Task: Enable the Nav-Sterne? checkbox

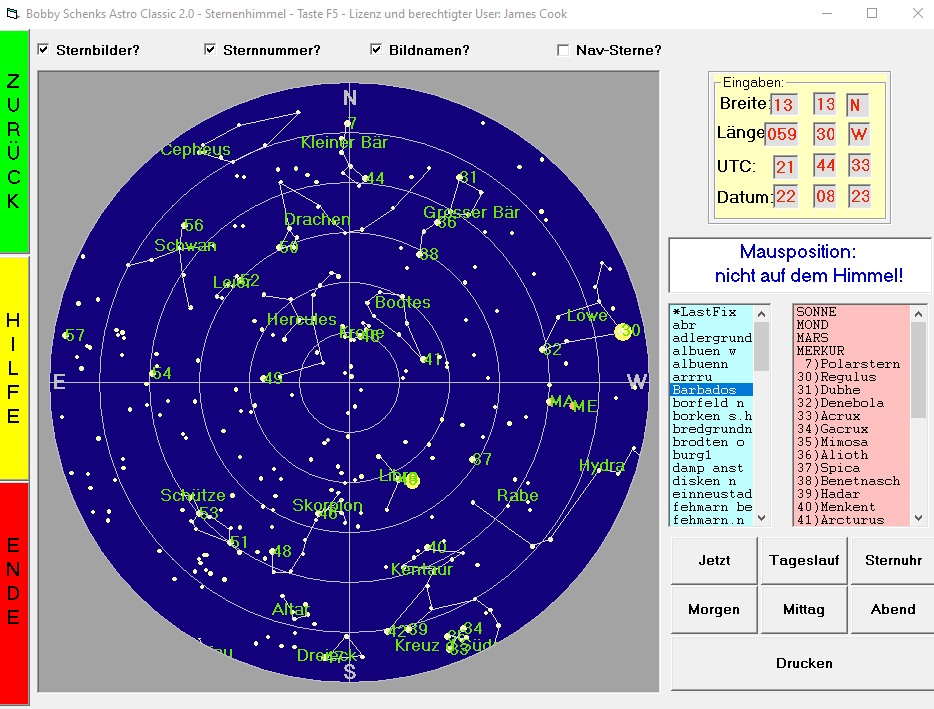Action: tap(563, 50)
